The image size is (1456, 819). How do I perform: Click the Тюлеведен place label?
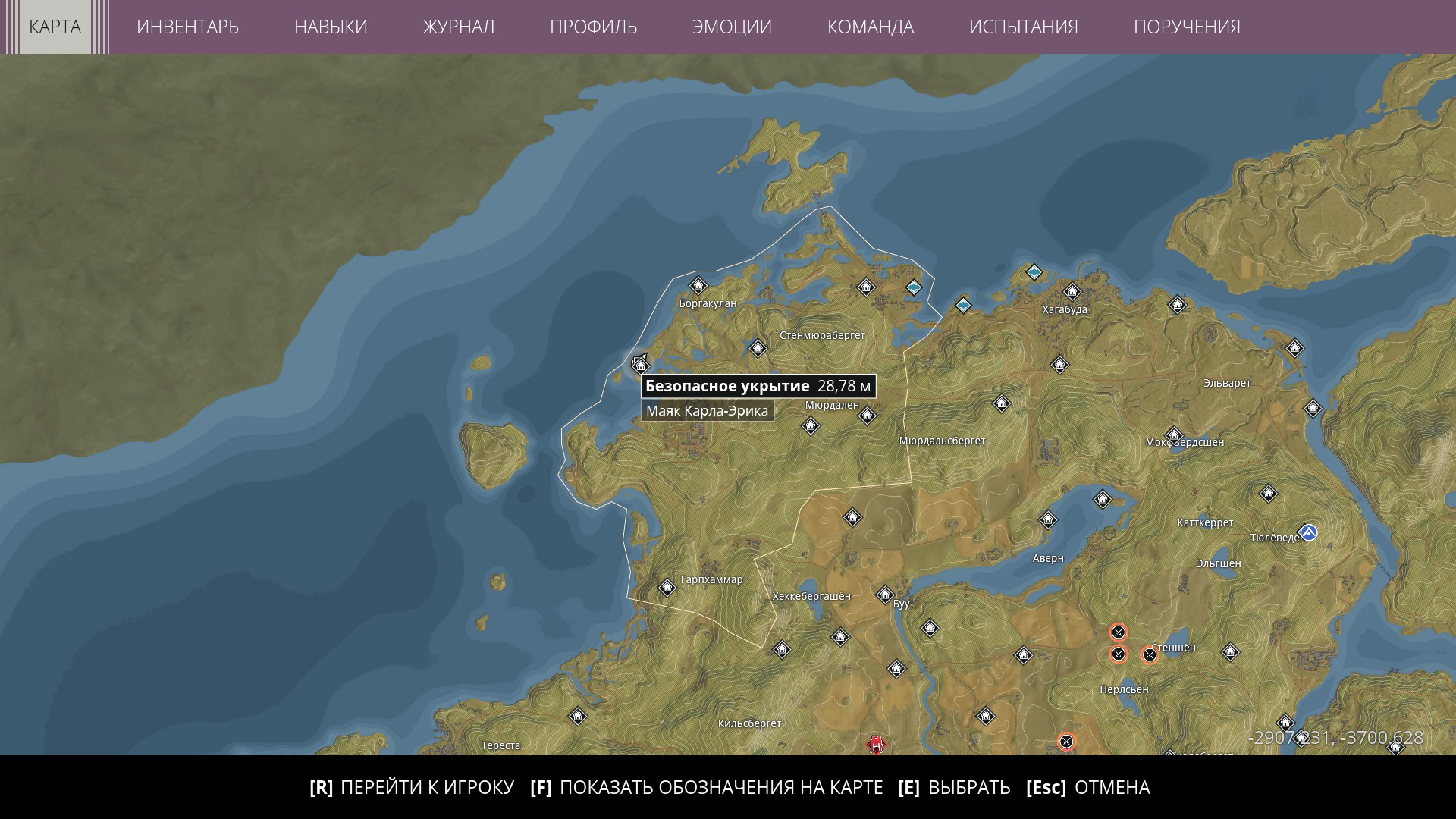(1276, 538)
